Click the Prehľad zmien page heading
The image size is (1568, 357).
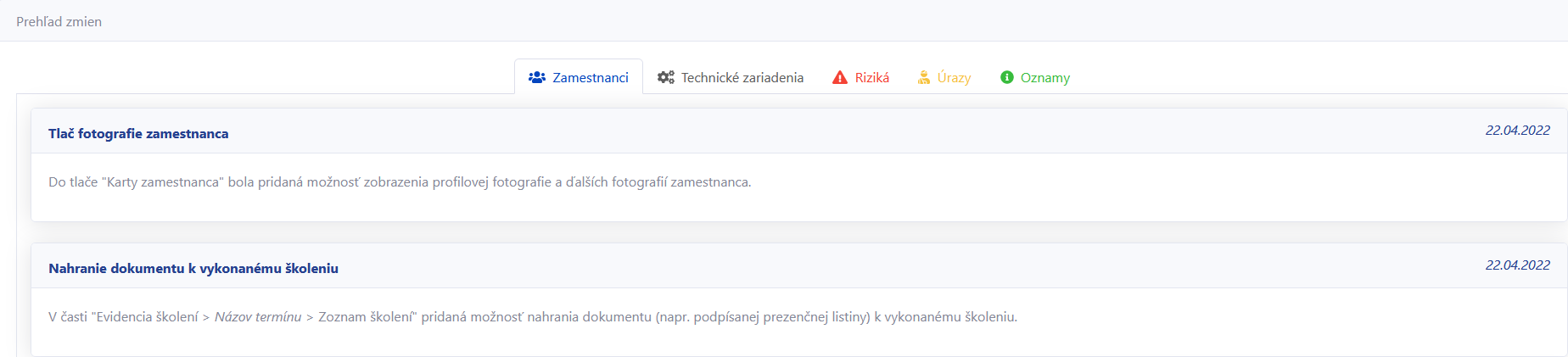59,22
